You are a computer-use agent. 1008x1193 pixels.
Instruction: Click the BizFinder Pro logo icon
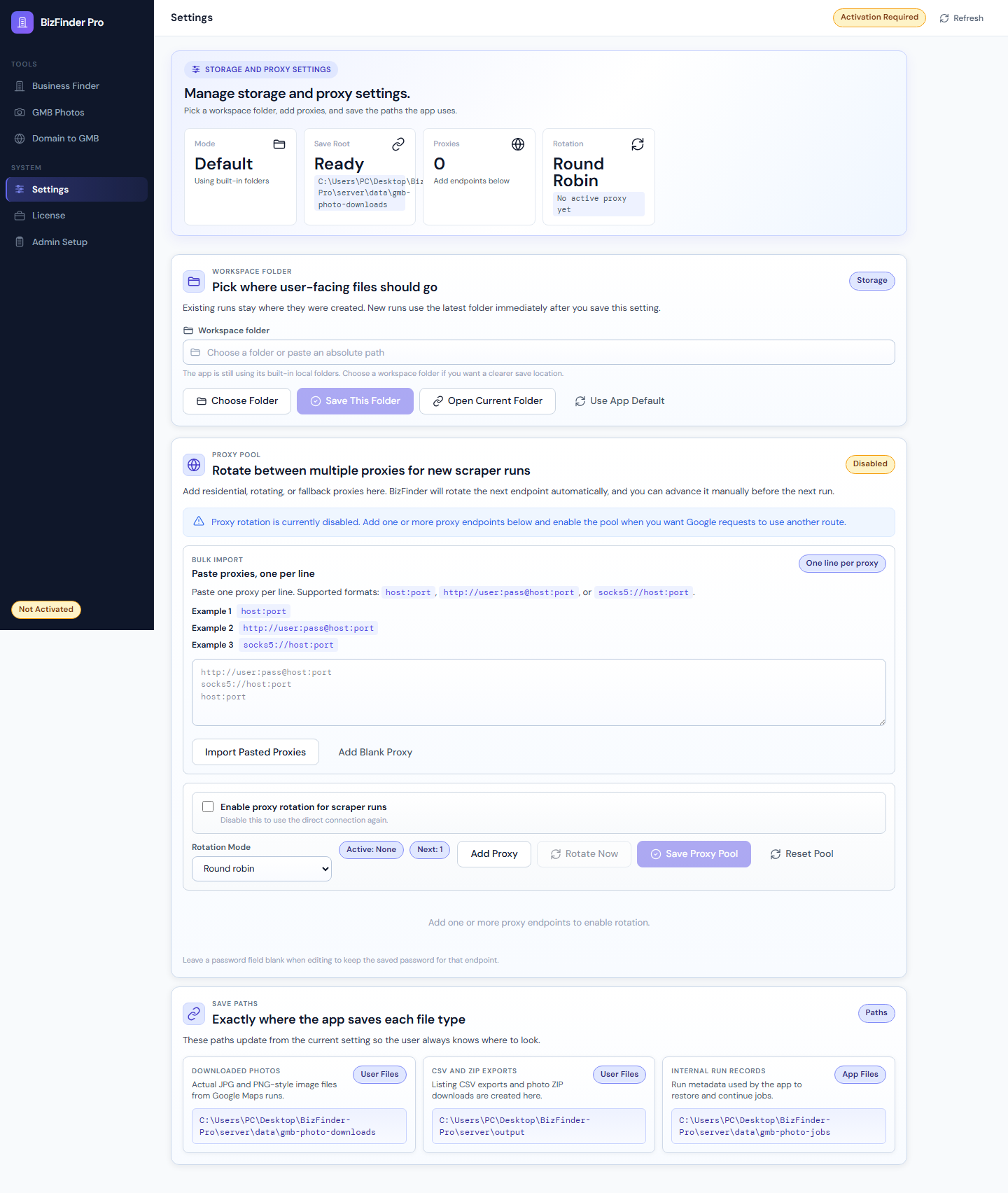pos(22,22)
